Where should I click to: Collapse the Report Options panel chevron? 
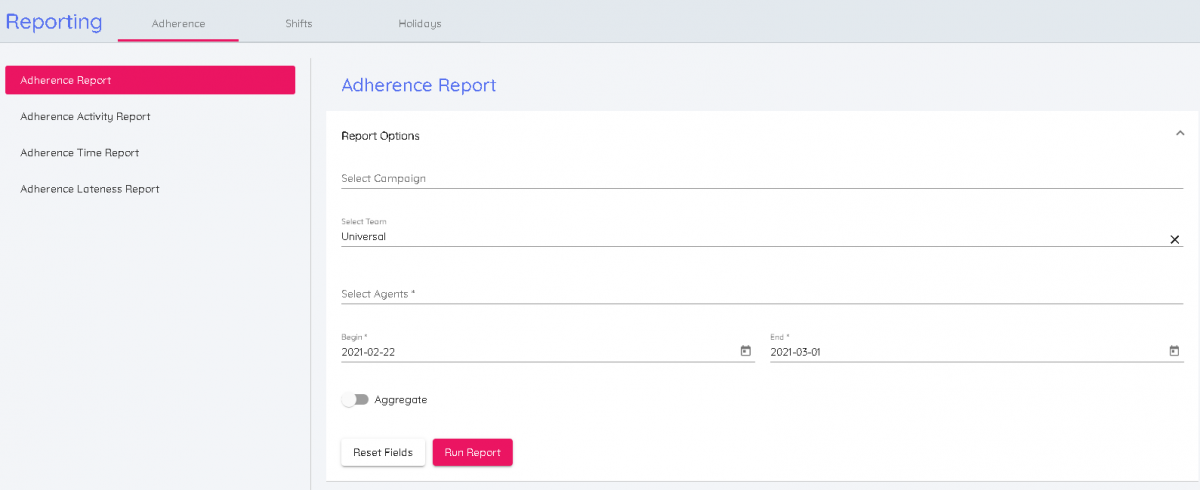point(1179,133)
